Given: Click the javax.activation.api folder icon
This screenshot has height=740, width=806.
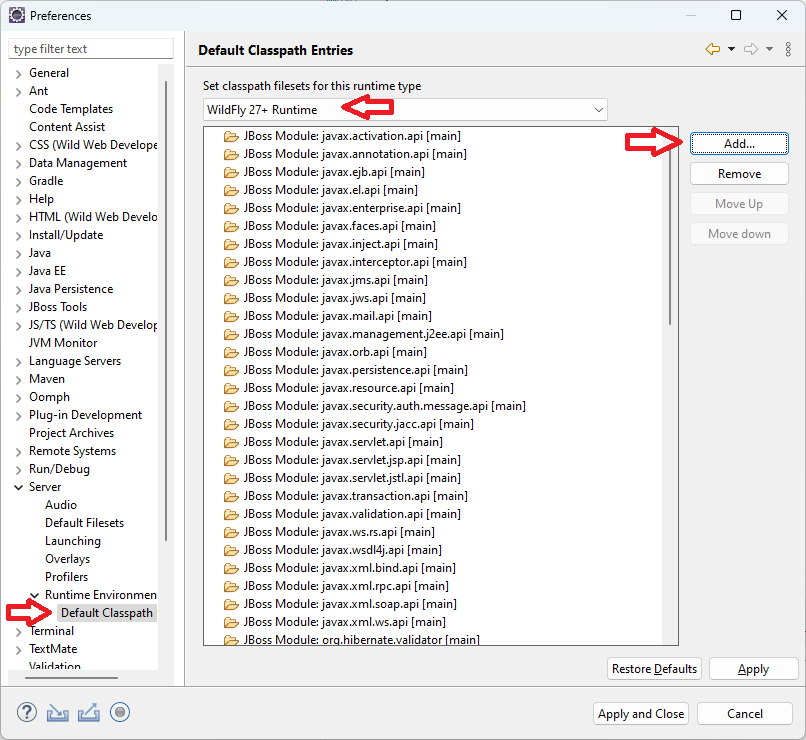Looking at the screenshot, I should pyautogui.click(x=231, y=136).
